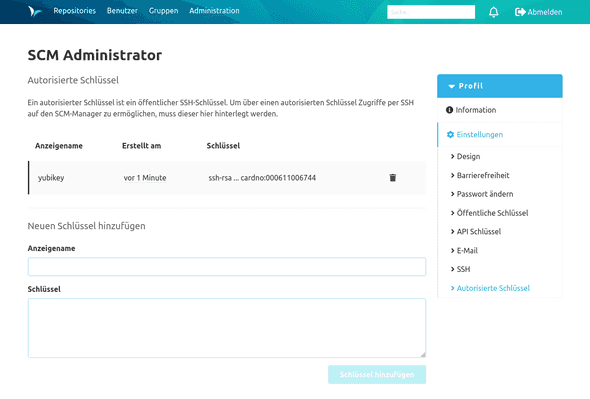The height and width of the screenshot is (399, 590).
Task: Click the Abmelden logout icon
Action: (520, 12)
